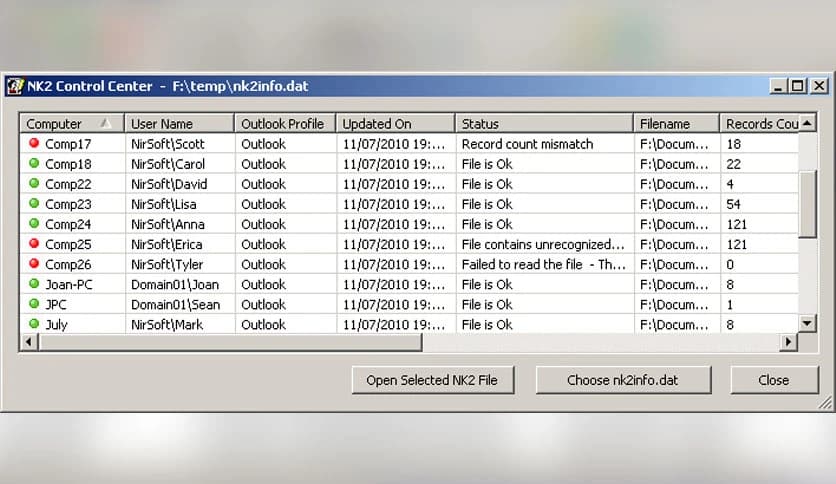This screenshot has height=484, width=836.
Task: Click the red status icon for Comp26
Action: (34, 263)
